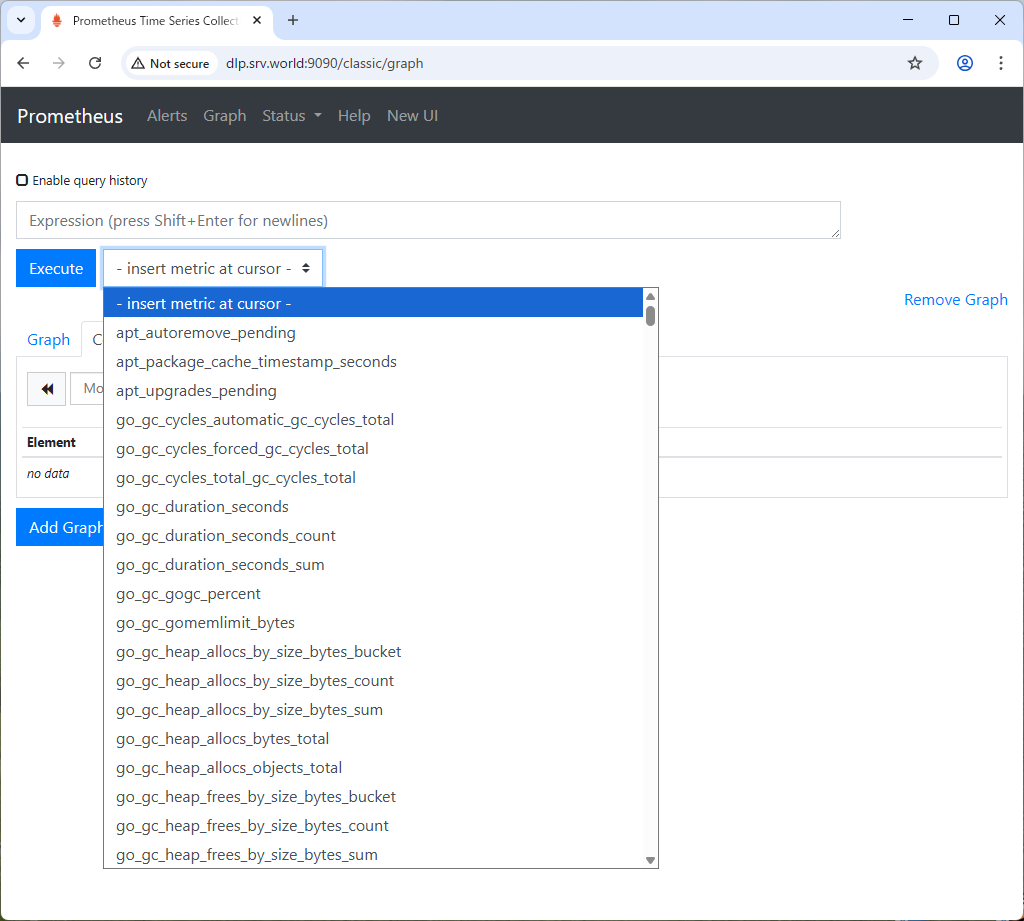The image size is (1024, 921).
Task: Open the tab search chevron button
Action: [20, 20]
